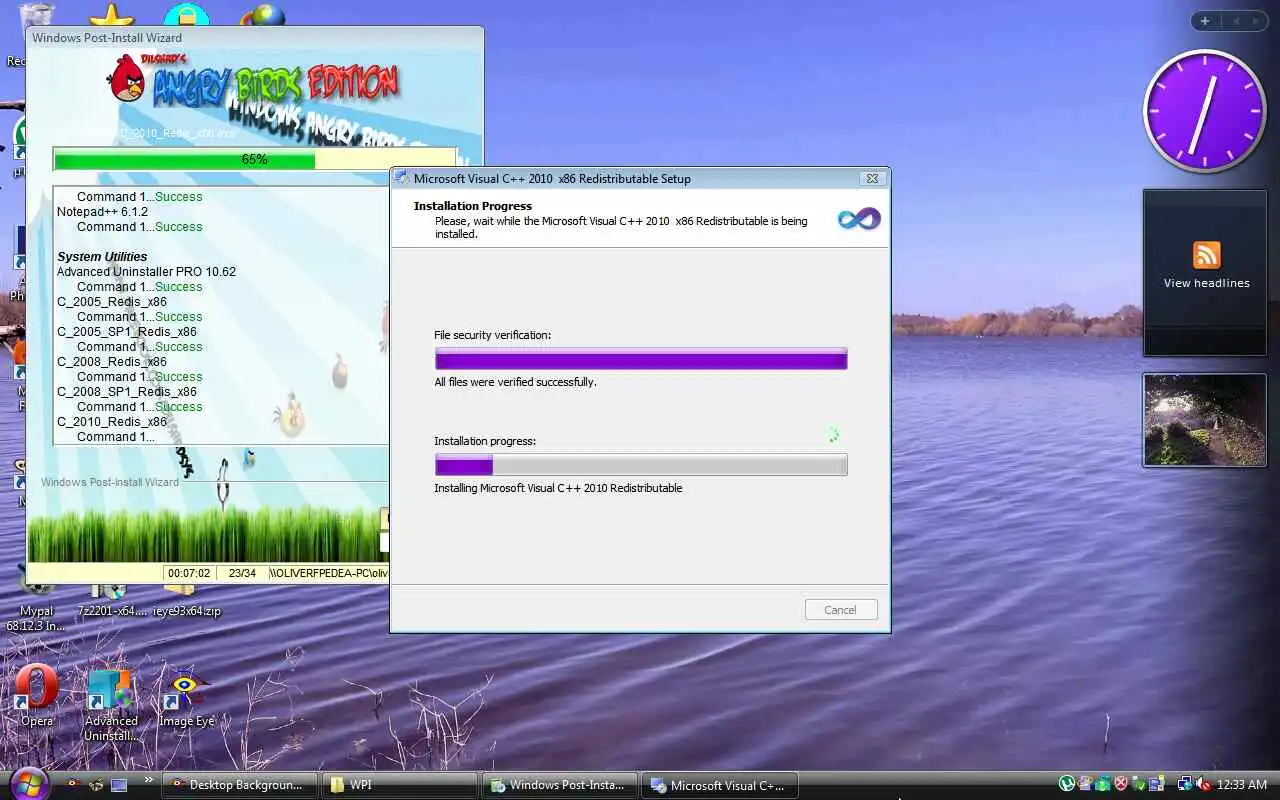This screenshot has height=800, width=1280.
Task: Click the globe desktop icon above wizard
Action: (x=263, y=15)
